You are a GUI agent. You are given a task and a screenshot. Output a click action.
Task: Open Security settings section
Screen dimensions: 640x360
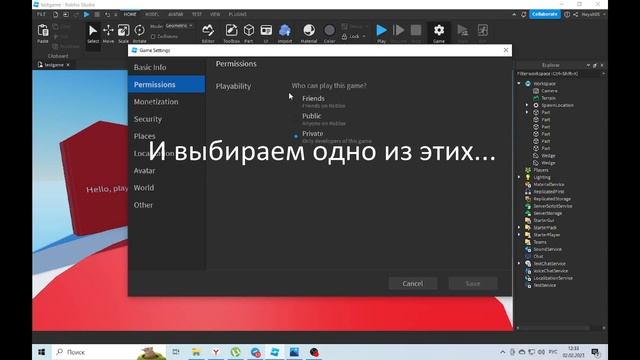[167, 119]
